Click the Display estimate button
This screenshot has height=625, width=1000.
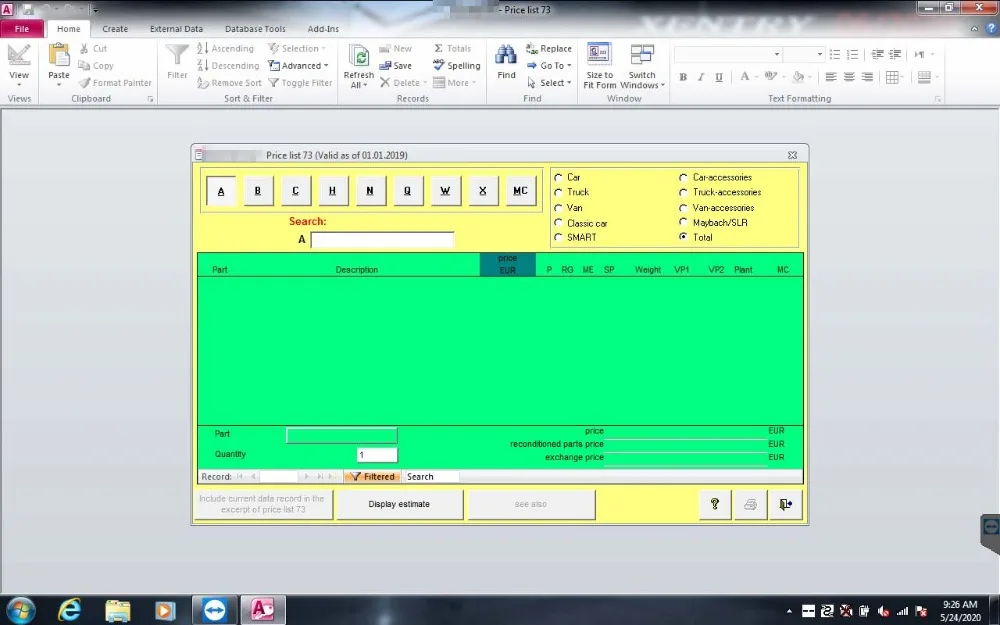(399, 504)
